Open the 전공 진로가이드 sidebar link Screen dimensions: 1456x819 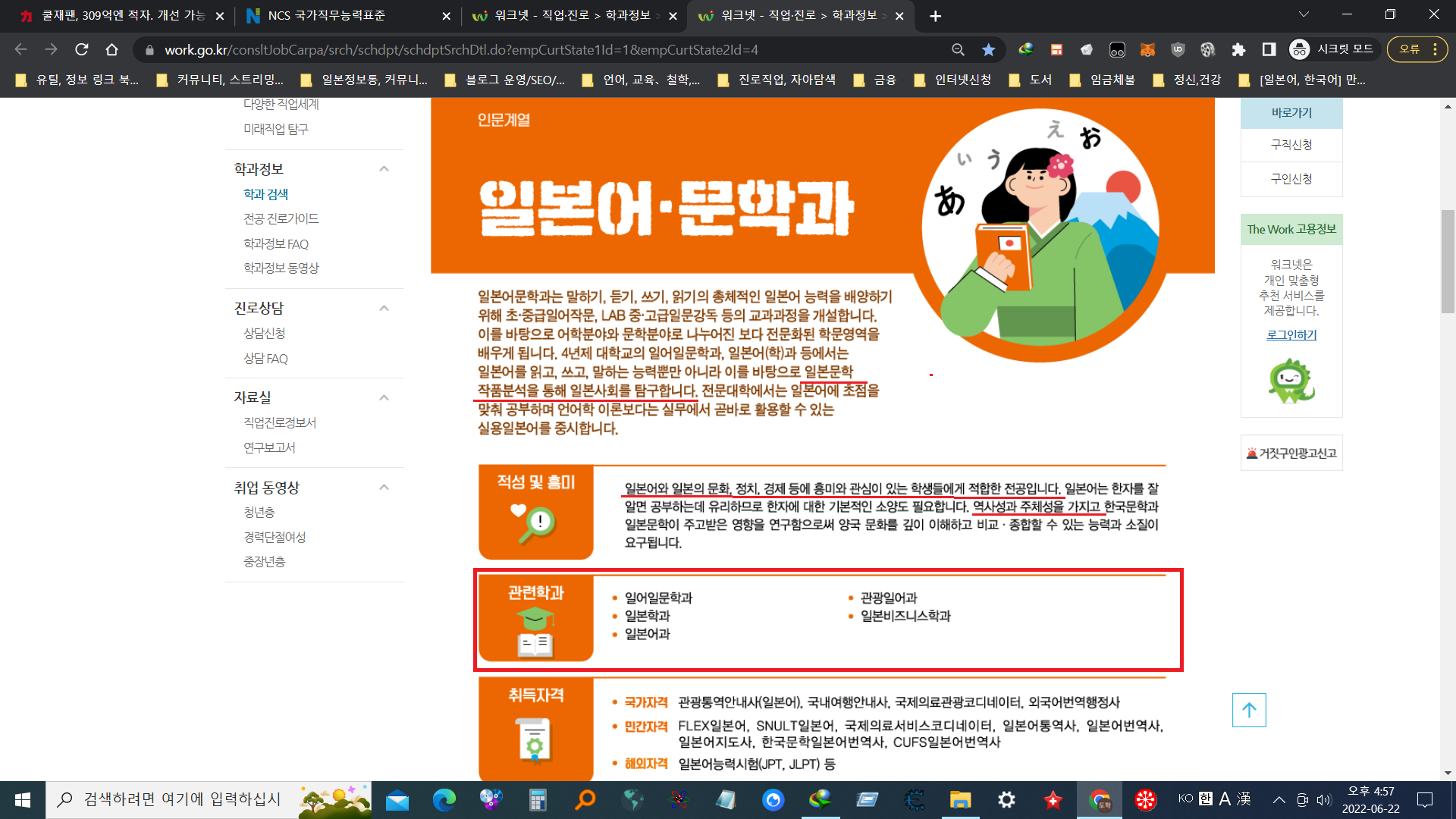281,218
